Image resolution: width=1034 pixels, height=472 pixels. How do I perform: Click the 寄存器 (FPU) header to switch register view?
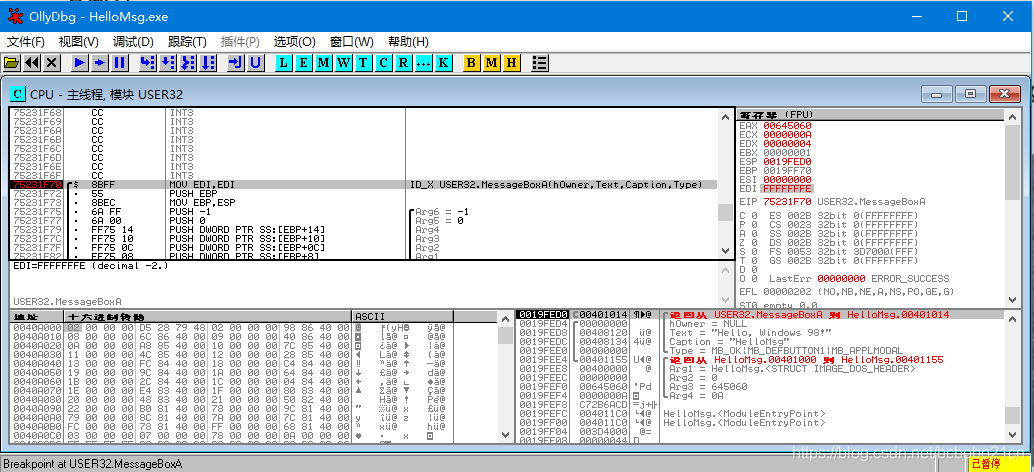[870, 115]
